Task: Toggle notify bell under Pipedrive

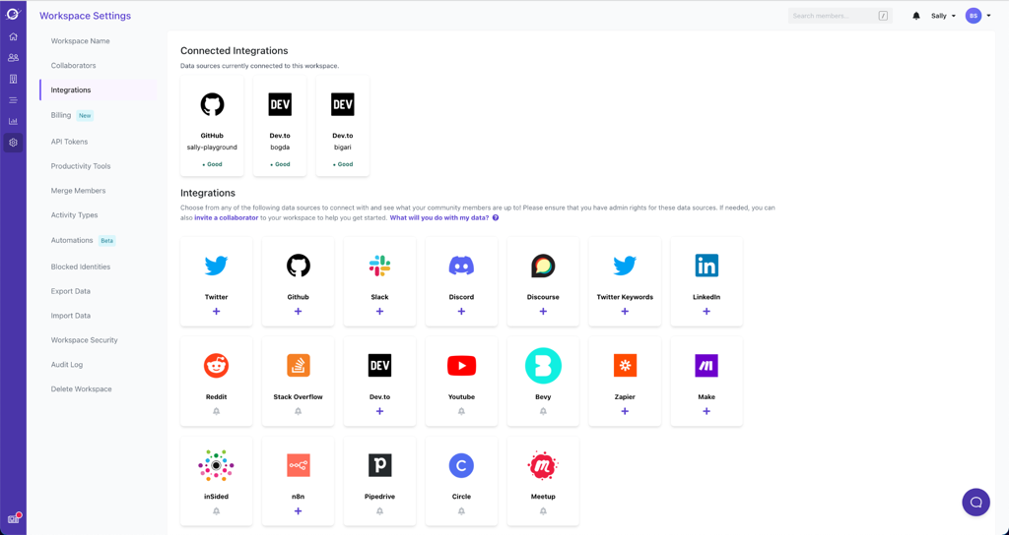Action: pyautogui.click(x=379, y=511)
